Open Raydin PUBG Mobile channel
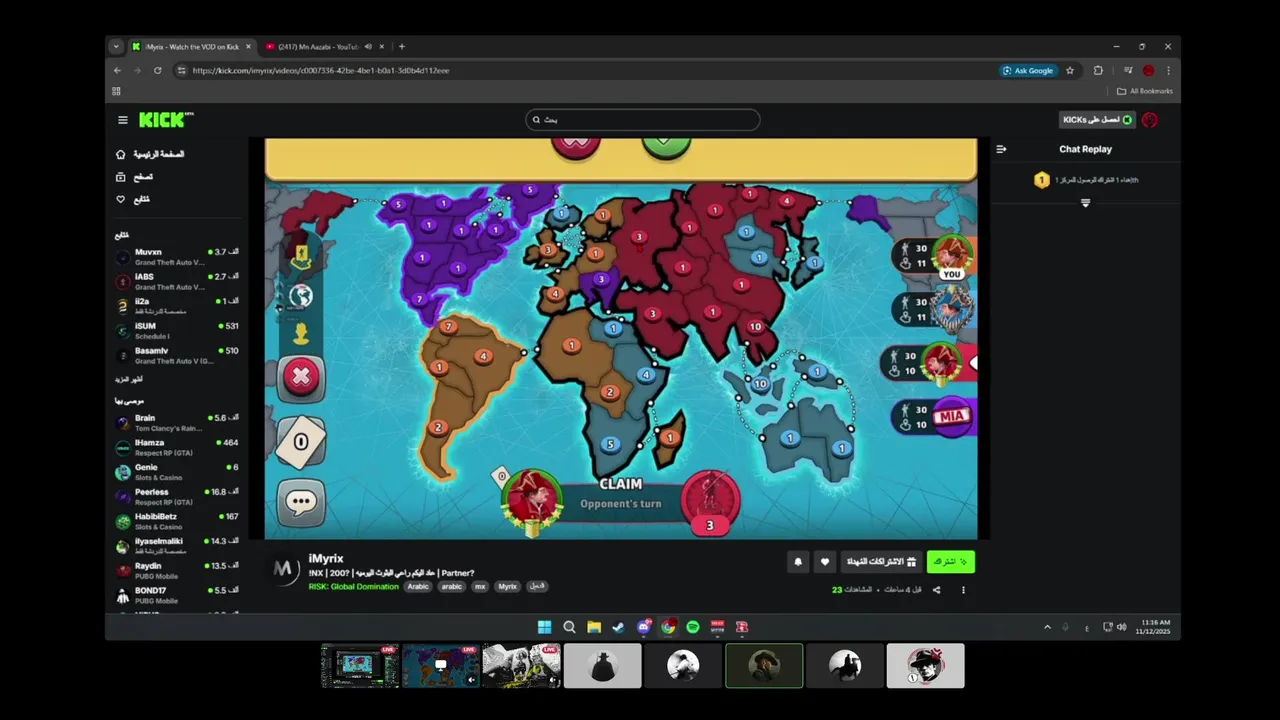Image resolution: width=1280 pixels, height=720 pixels. point(177,571)
